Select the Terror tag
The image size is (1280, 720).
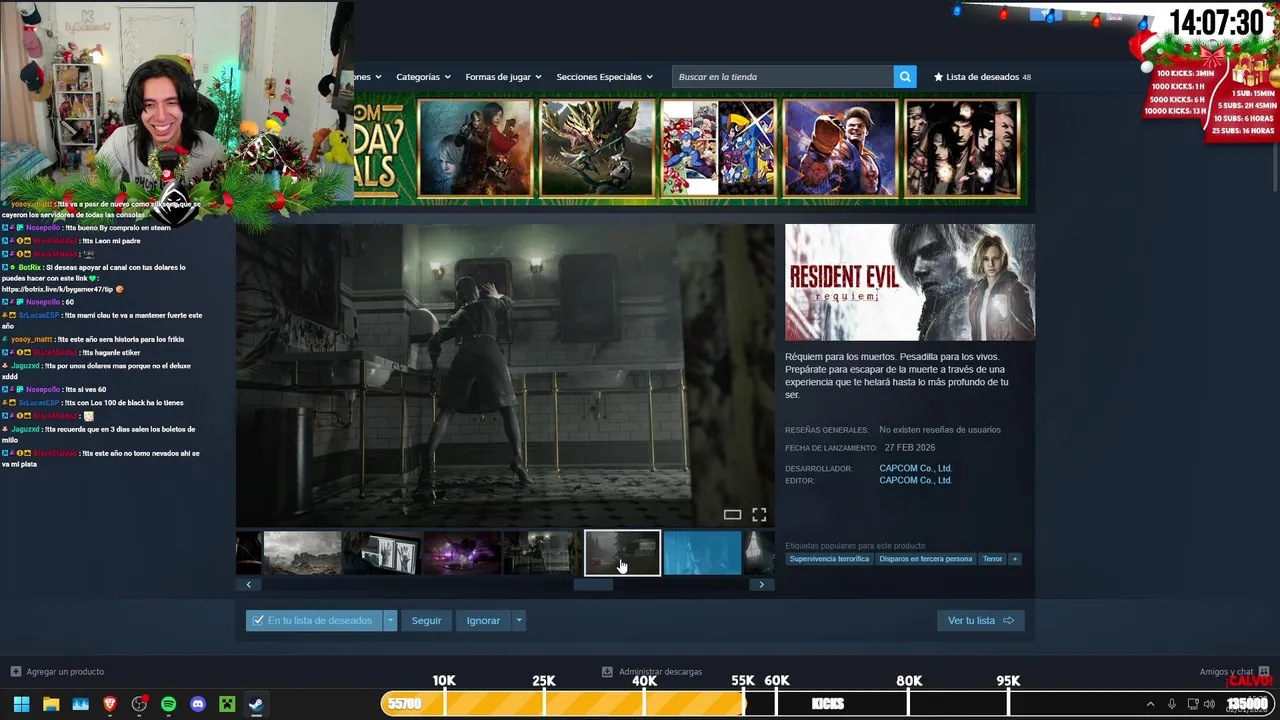tap(992, 559)
